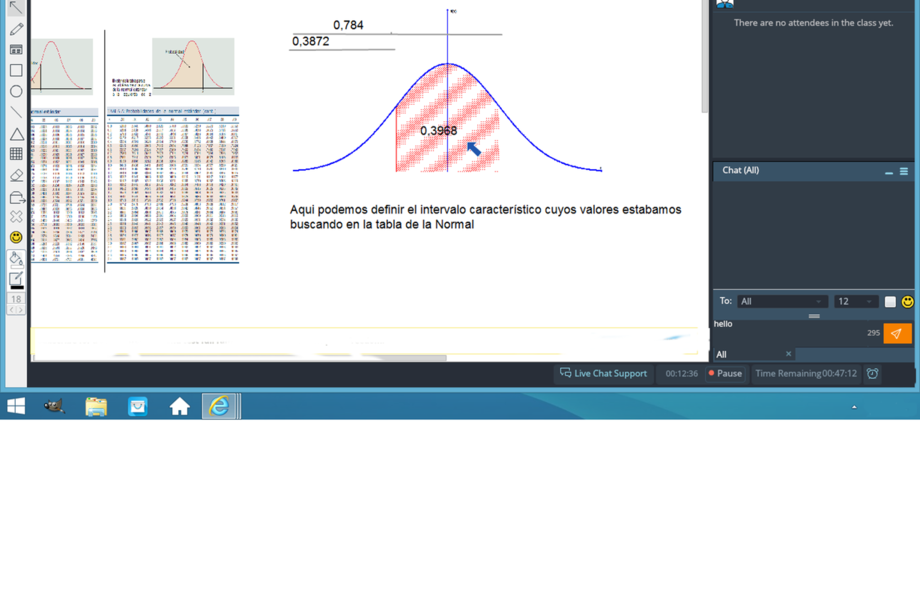
Task: Open the paint bucket fill color
Action: pos(16,259)
